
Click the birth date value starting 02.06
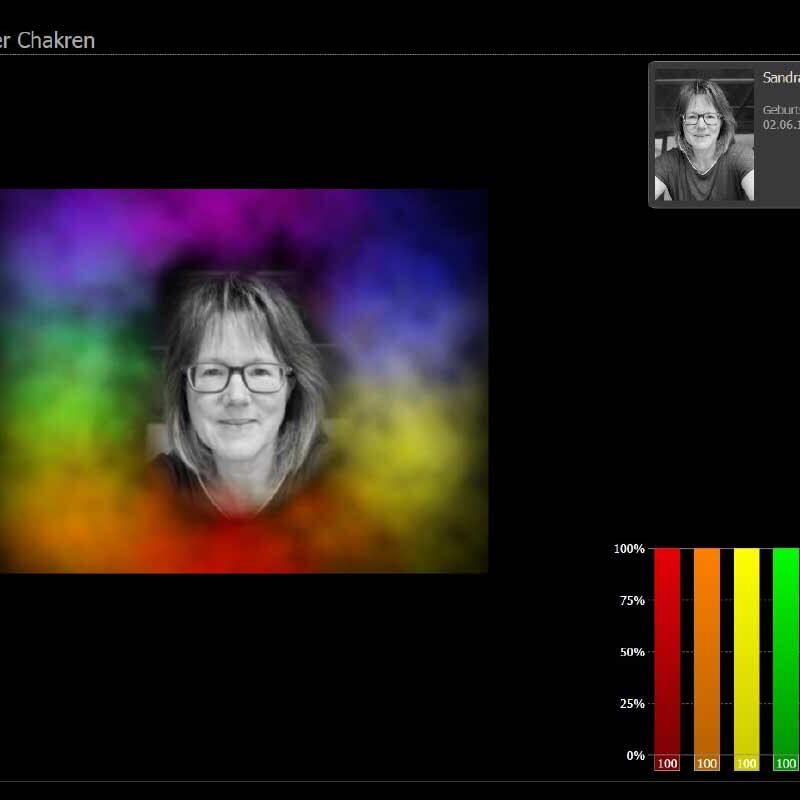[x=781, y=125]
